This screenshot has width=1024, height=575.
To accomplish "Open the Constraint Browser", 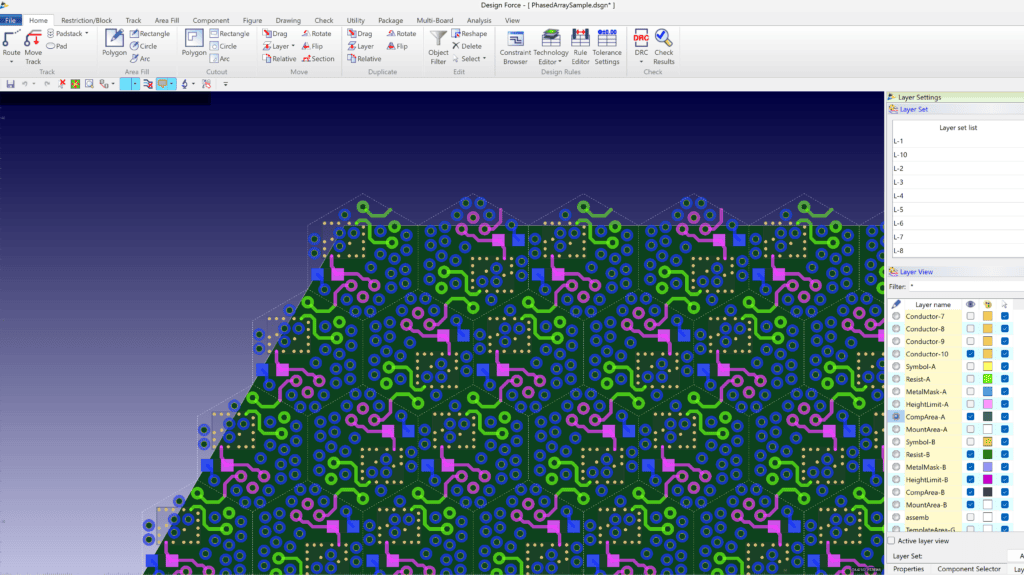I will coord(515,47).
